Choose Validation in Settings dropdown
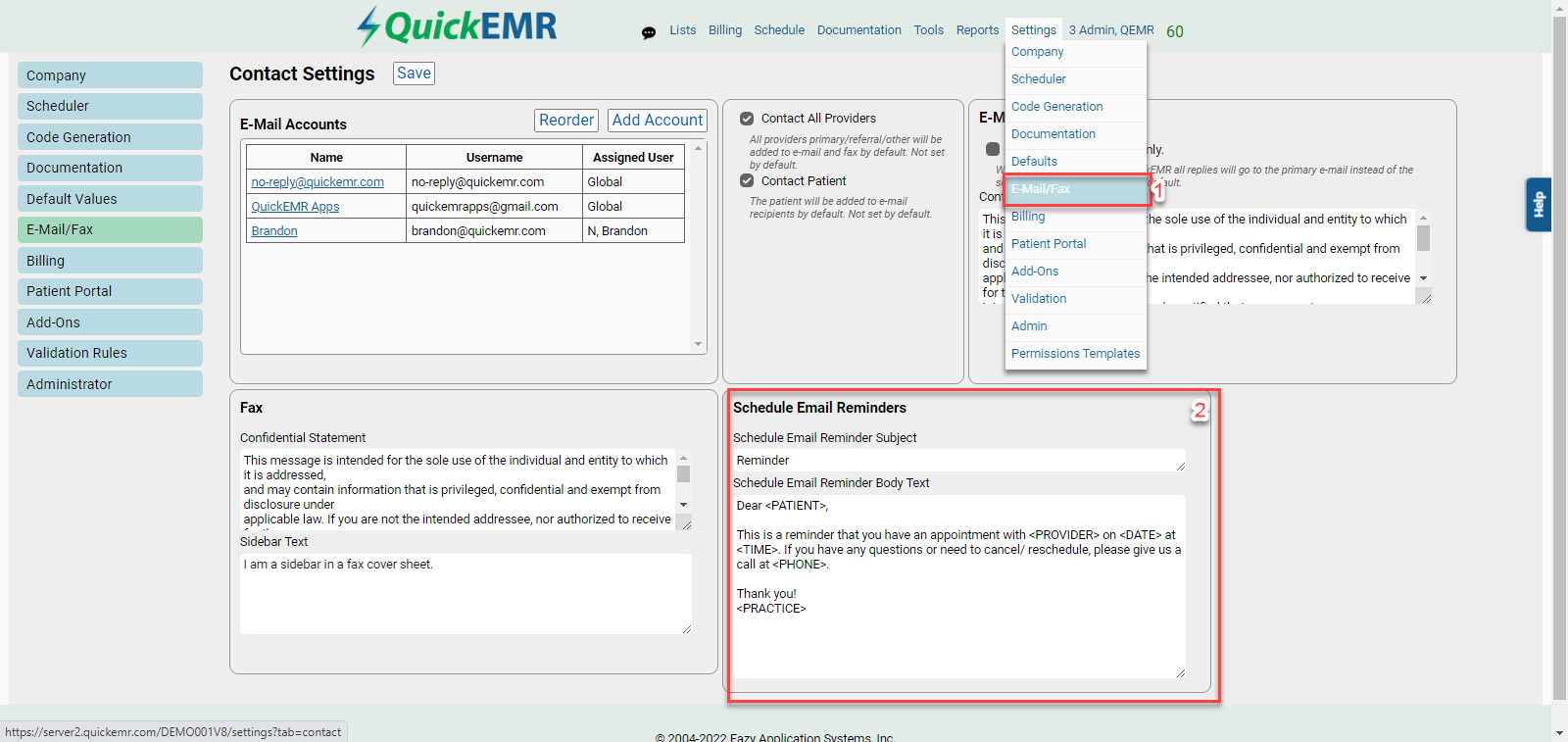Viewport: 1568px width, 742px height. tap(1076, 299)
